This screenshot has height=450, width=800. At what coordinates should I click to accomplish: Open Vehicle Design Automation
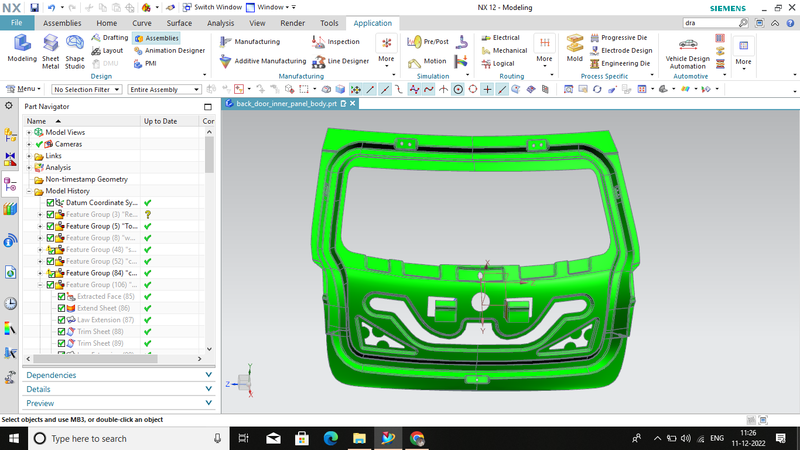[x=687, y=54]
